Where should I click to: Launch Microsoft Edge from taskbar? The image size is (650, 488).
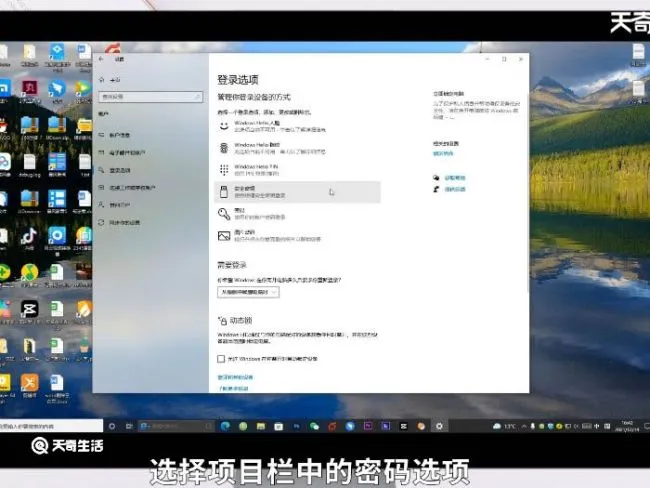point(225,426)
